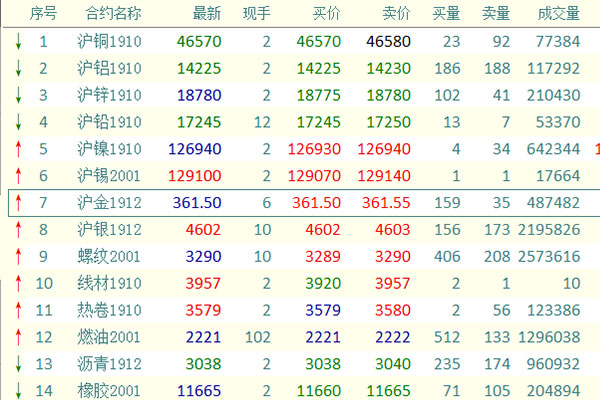Sort by the 合约名称 column header
Viewport: 600px width, 400px height.
(113, 14)
